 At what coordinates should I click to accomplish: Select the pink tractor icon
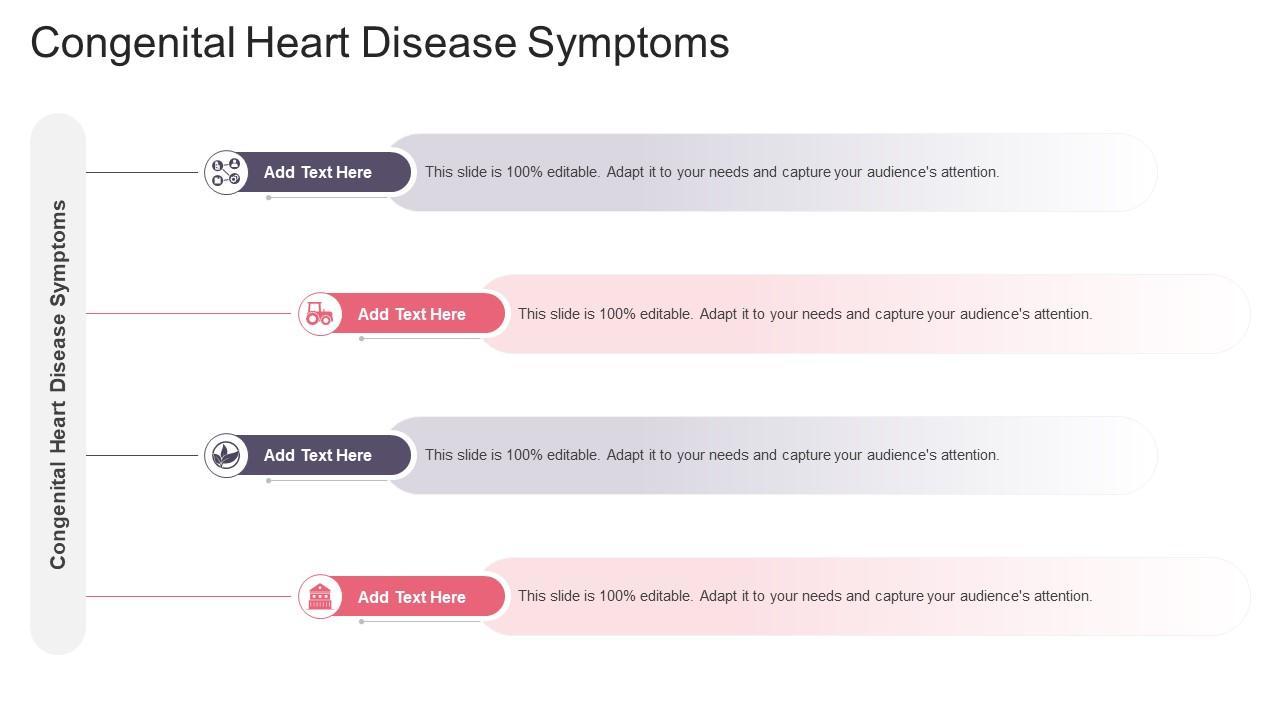pos(320,314)
